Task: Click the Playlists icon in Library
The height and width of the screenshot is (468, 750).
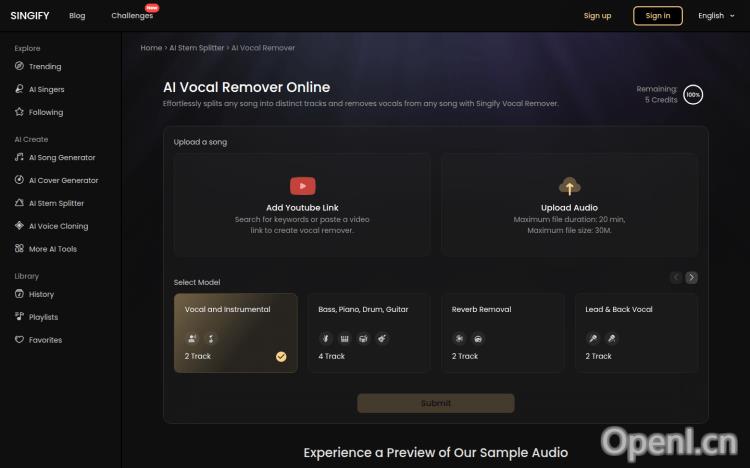Action: click(19, 316)
